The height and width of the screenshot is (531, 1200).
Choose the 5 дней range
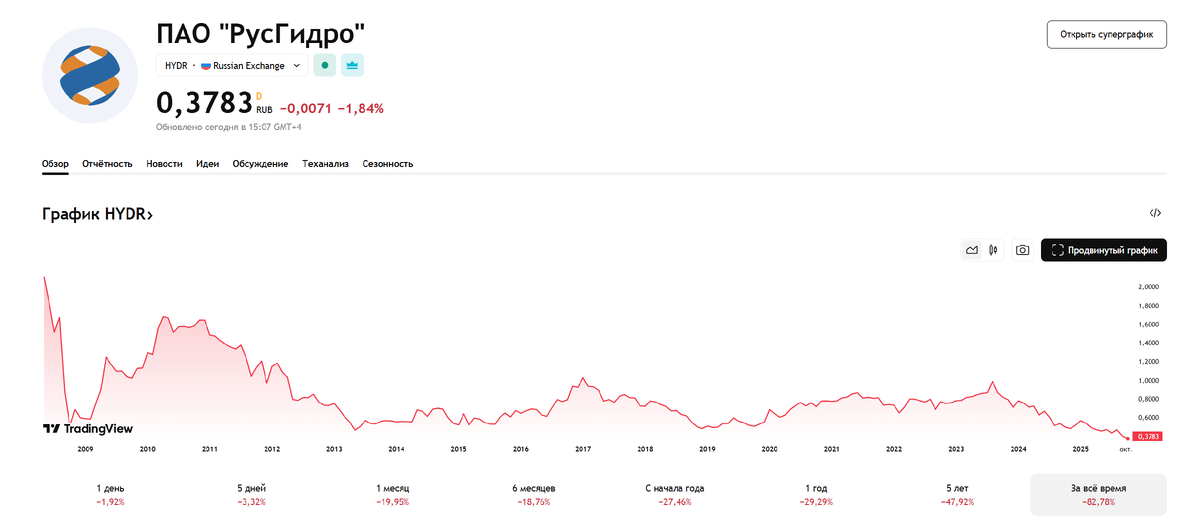point(251,494)
